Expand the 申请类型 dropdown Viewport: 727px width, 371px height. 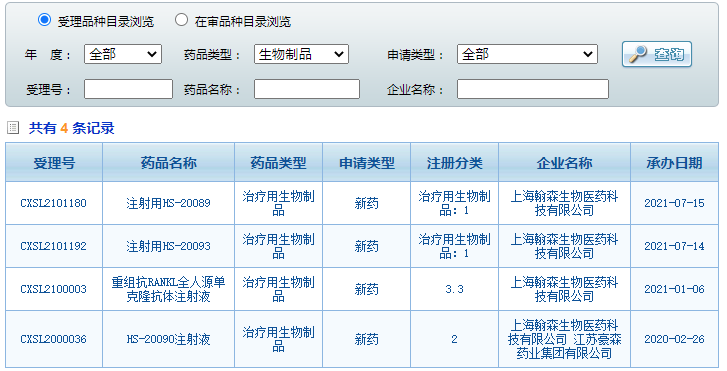click(x=527, y=54)
